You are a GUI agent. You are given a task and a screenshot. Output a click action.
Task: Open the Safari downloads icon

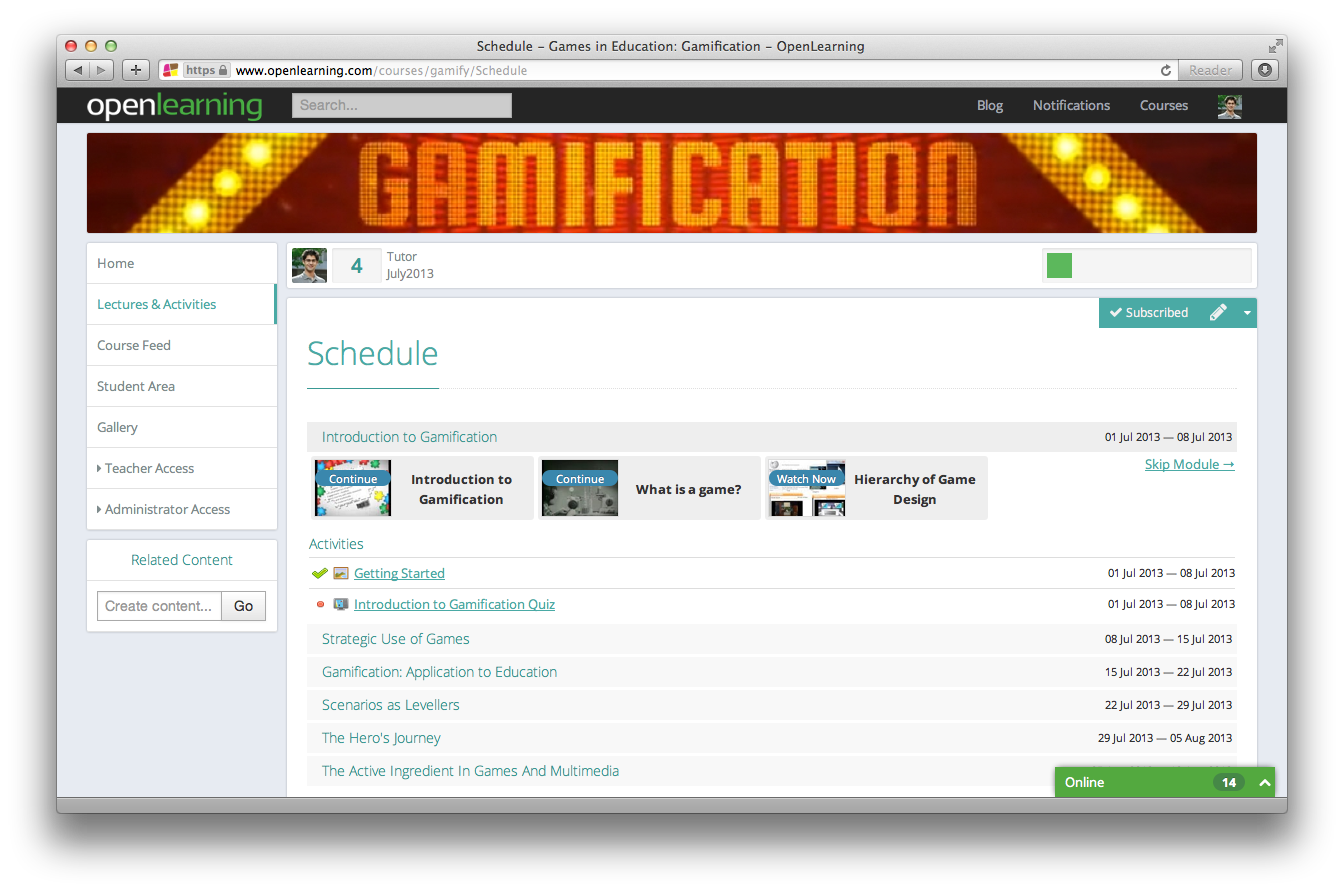click(1265, 70)
